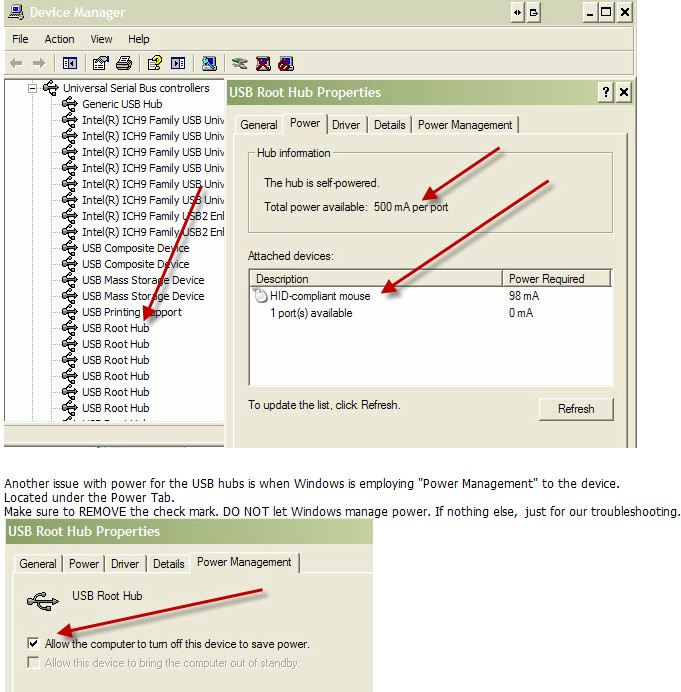681x692 pixels.
Task: Maximize the Device Manager window
Action: coord(606,12)
